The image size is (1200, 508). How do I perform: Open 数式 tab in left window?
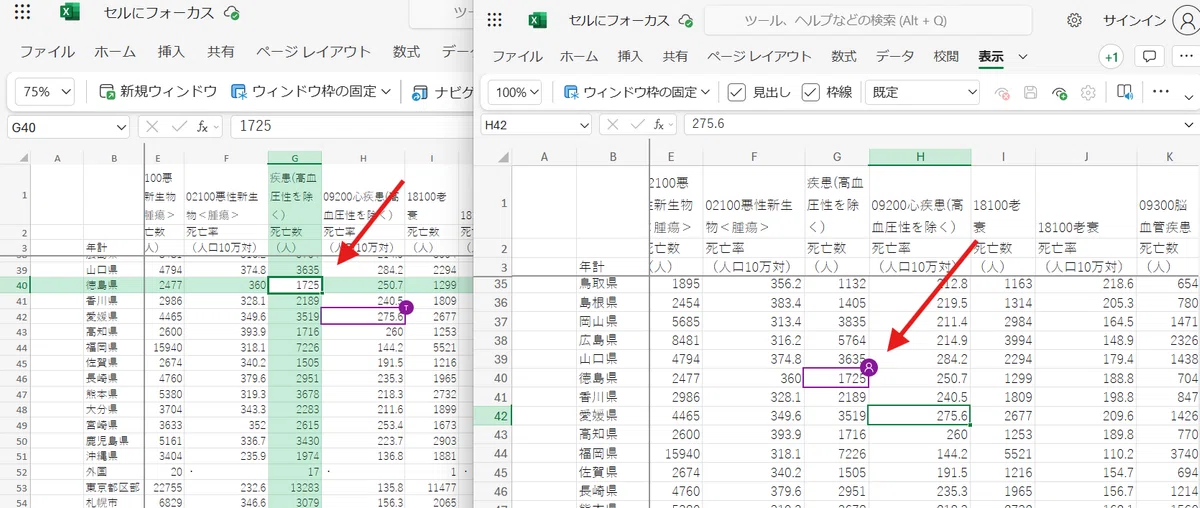(407, 51)
